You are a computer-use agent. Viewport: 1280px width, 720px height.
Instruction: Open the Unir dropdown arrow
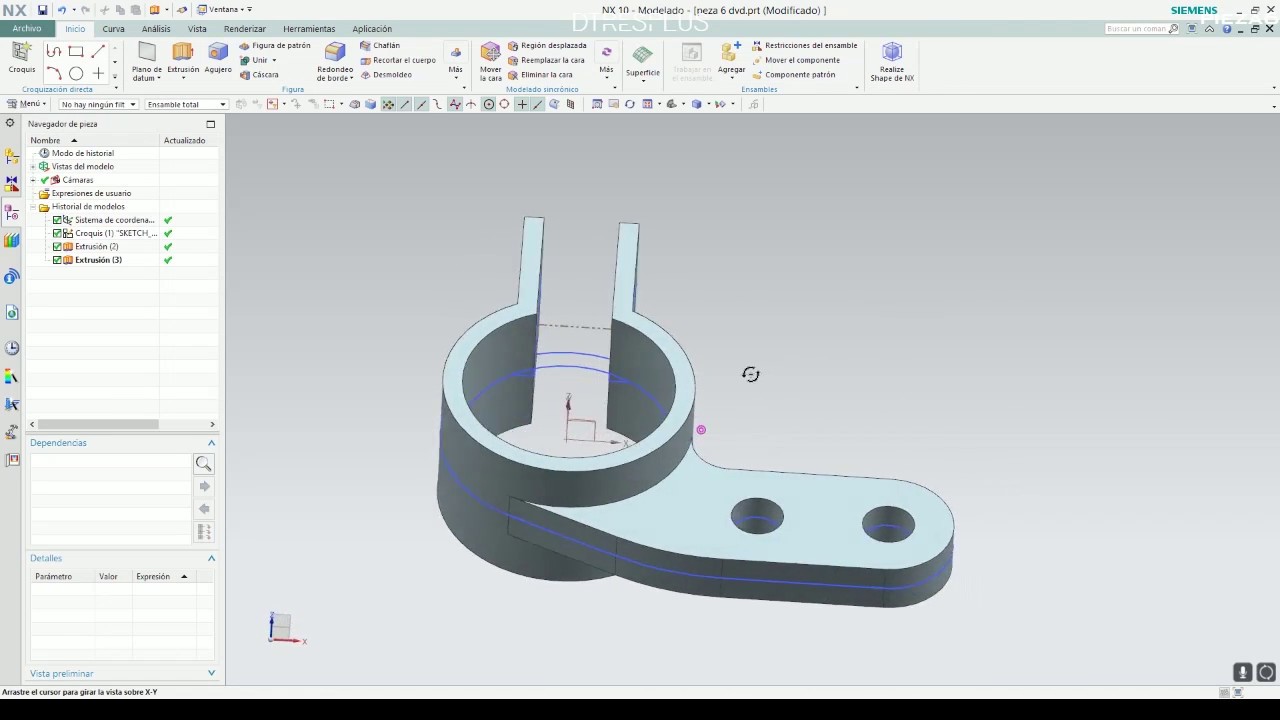[x=274, y=60]
